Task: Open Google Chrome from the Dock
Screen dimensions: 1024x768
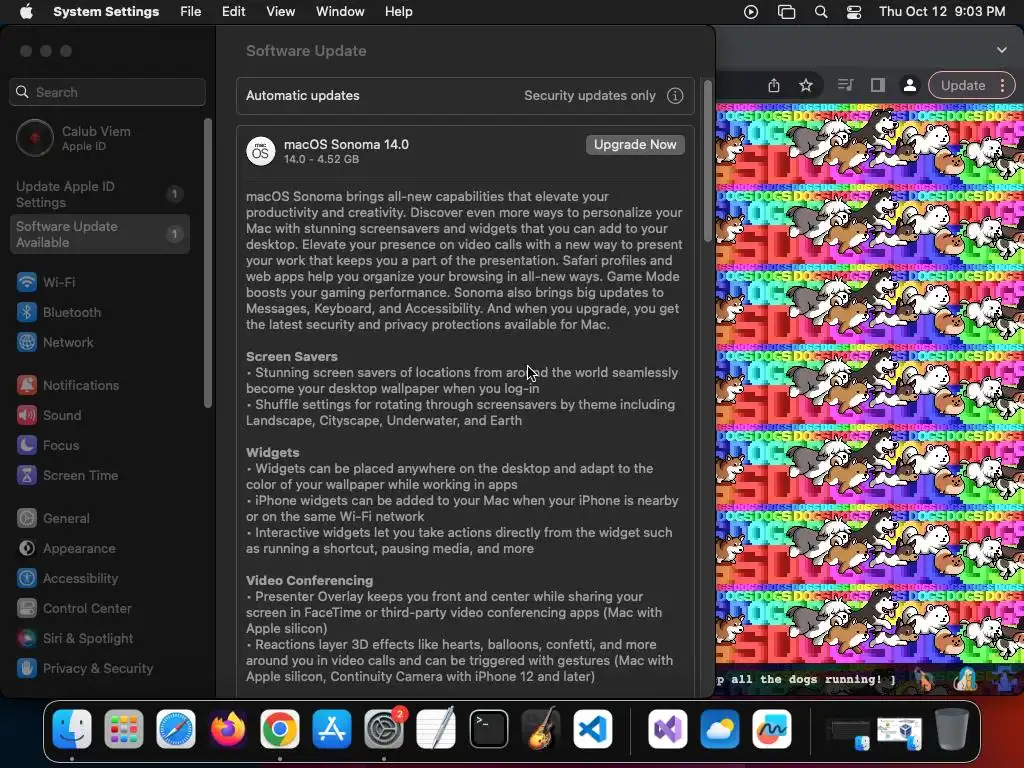Action: [280, 729]
